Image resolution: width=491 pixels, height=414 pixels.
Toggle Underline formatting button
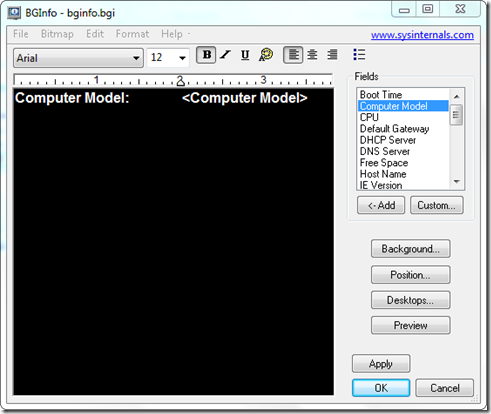tap(245, 55)
